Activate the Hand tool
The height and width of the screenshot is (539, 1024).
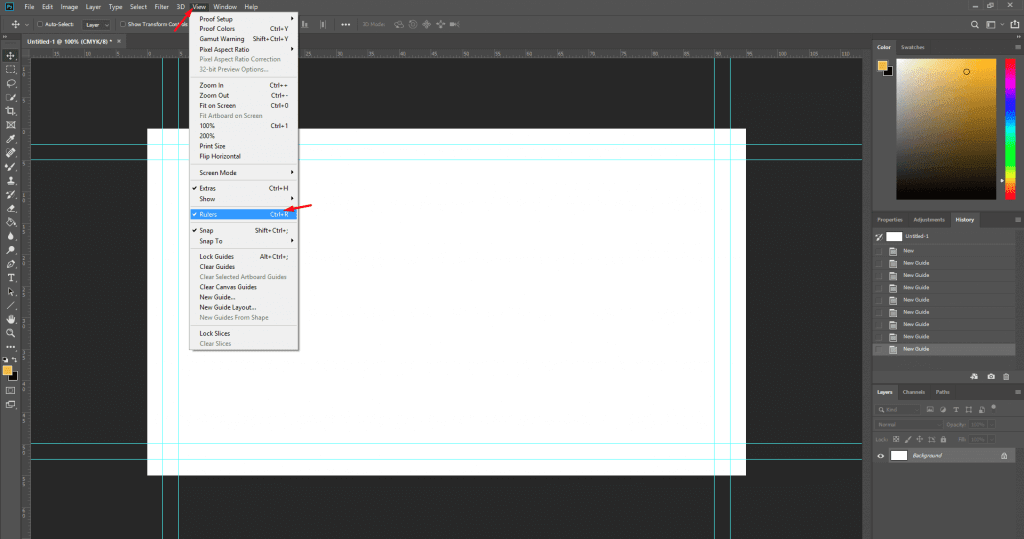click(11, 319)
